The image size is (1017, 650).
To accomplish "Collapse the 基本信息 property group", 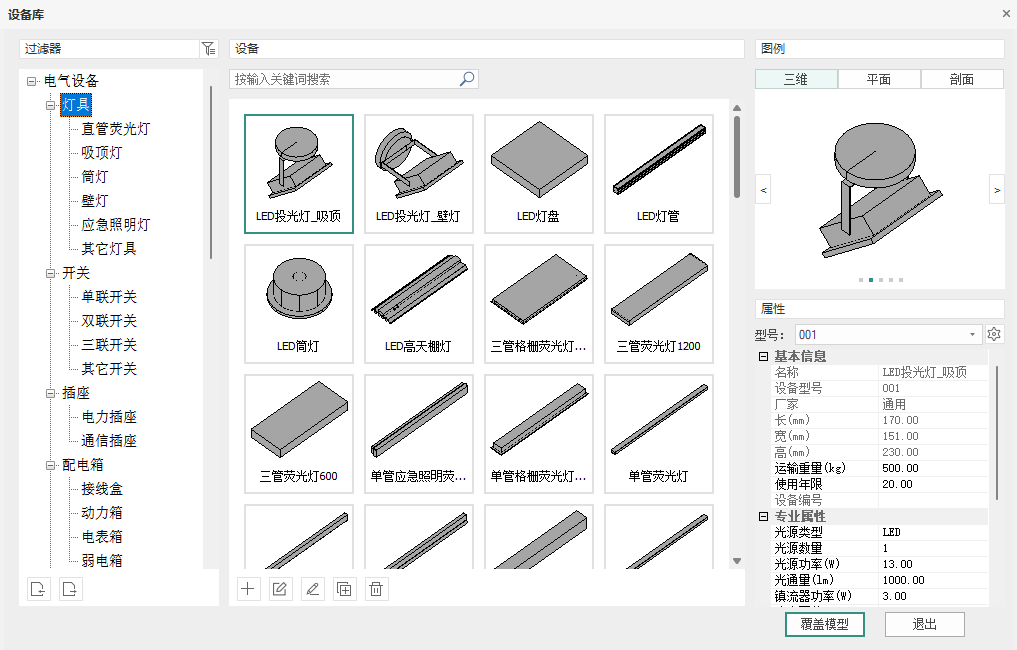I will (763, 356).
